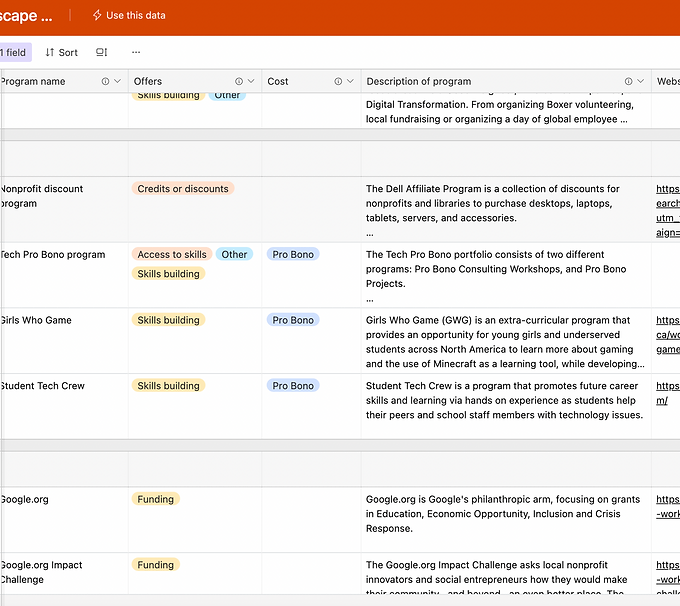Click the row height icon
This screenshot has height=606, width=680.
(x=102, y=52)
